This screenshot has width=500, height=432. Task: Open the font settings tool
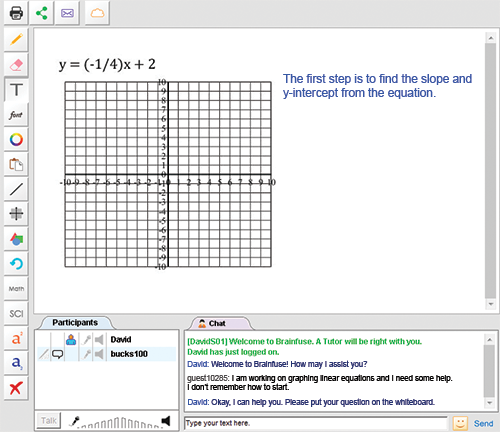(x=16, y=115)
